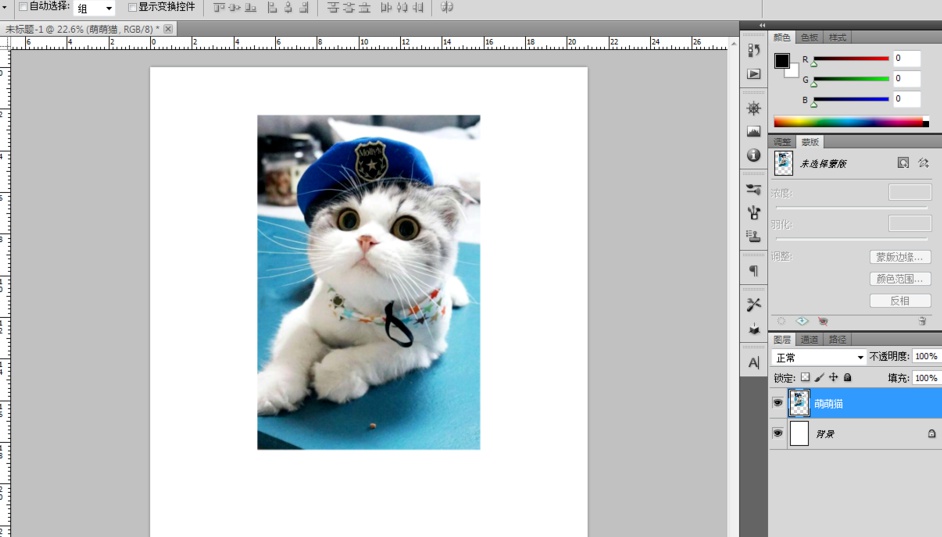The width and height of the screenshot is (942, 537).
Task: Toggle lock image pixels brush icon
Action: coord(819,377)
